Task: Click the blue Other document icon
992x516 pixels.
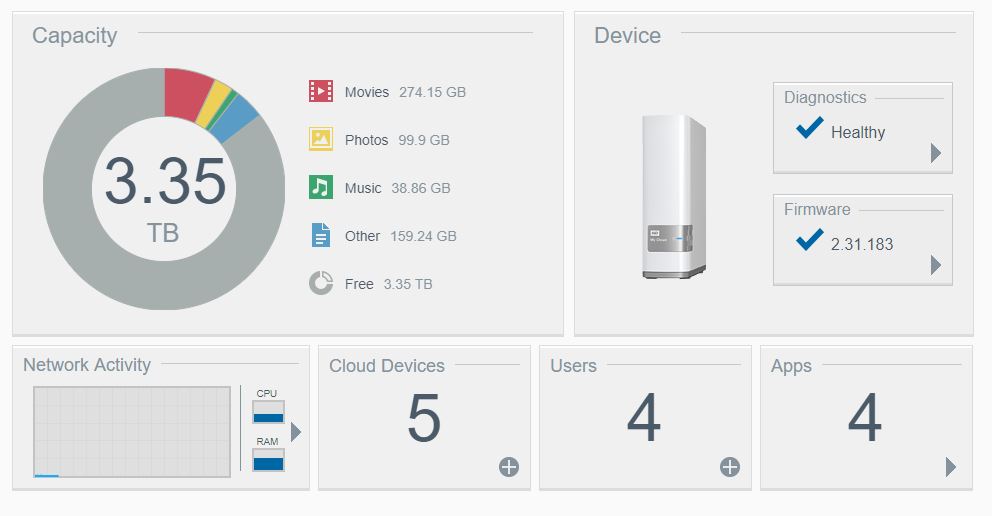Action: [321, 235]
